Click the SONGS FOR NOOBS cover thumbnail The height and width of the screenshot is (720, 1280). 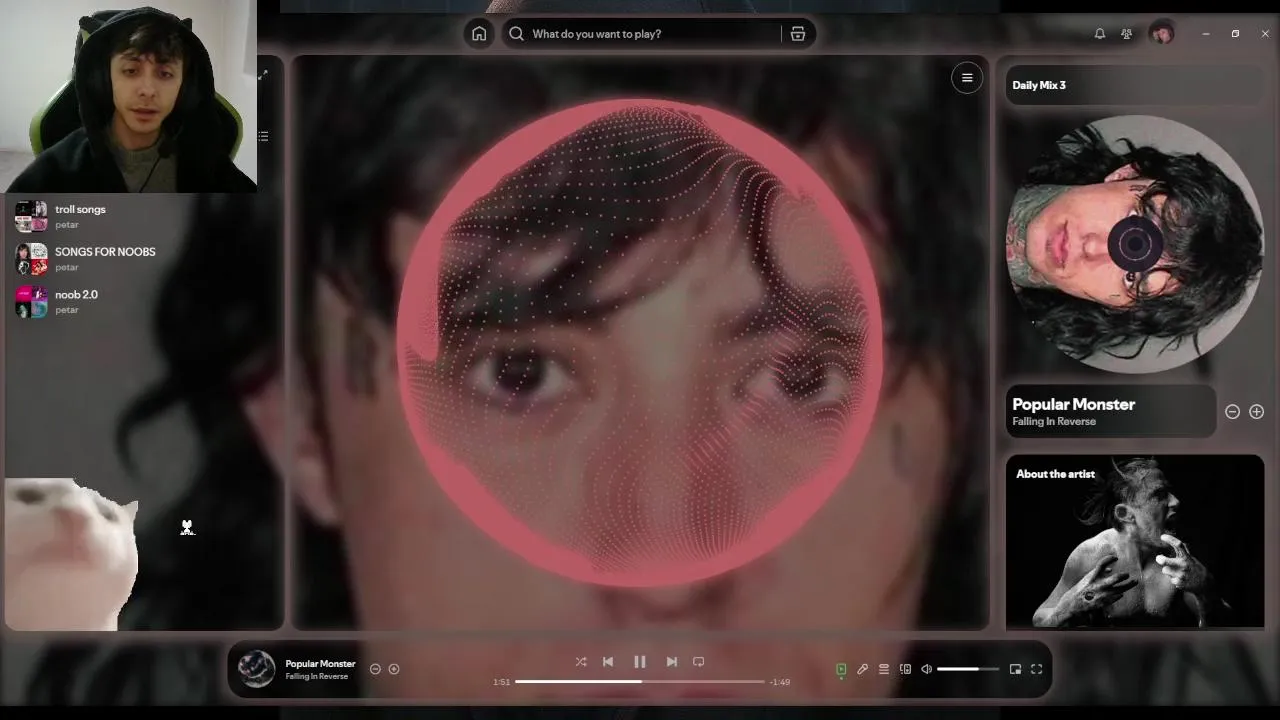(31, 259)
